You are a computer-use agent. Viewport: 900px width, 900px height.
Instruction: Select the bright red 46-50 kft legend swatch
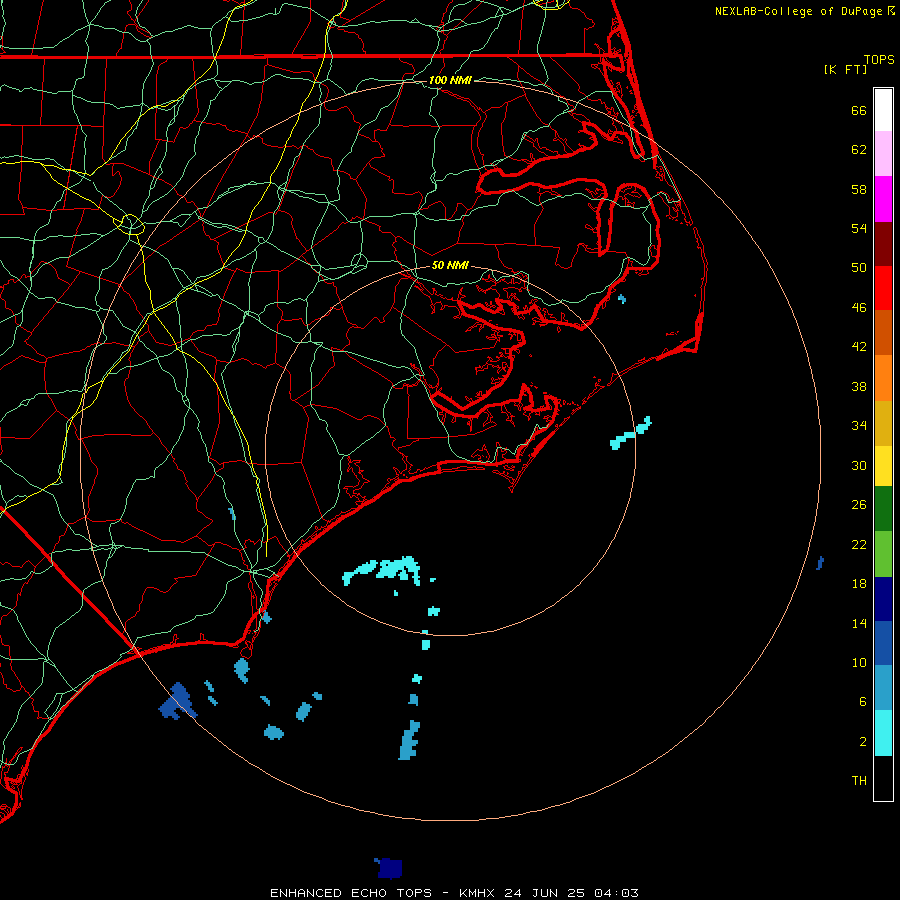pyautogui.click(x=883, y=288)
